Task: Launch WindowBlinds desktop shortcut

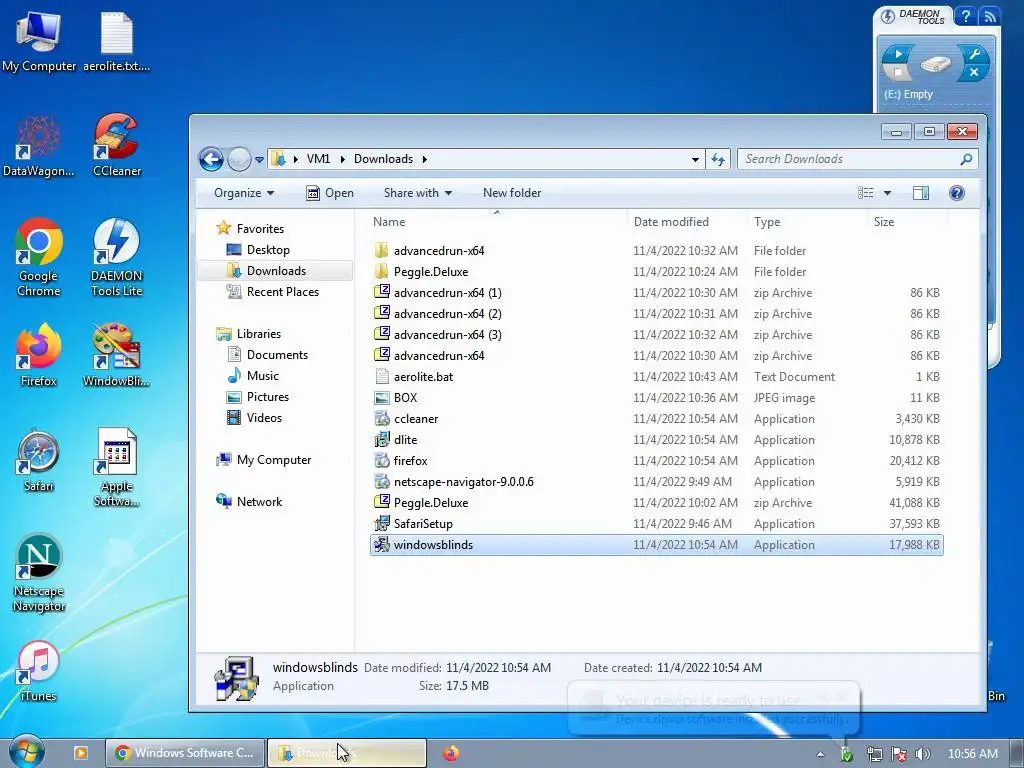Action: 116,355
